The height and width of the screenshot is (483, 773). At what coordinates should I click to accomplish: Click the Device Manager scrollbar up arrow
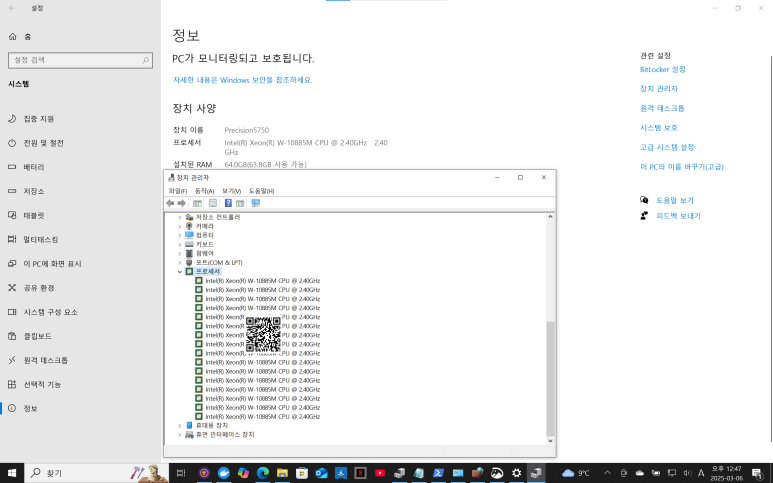click(x=550, y=217)
